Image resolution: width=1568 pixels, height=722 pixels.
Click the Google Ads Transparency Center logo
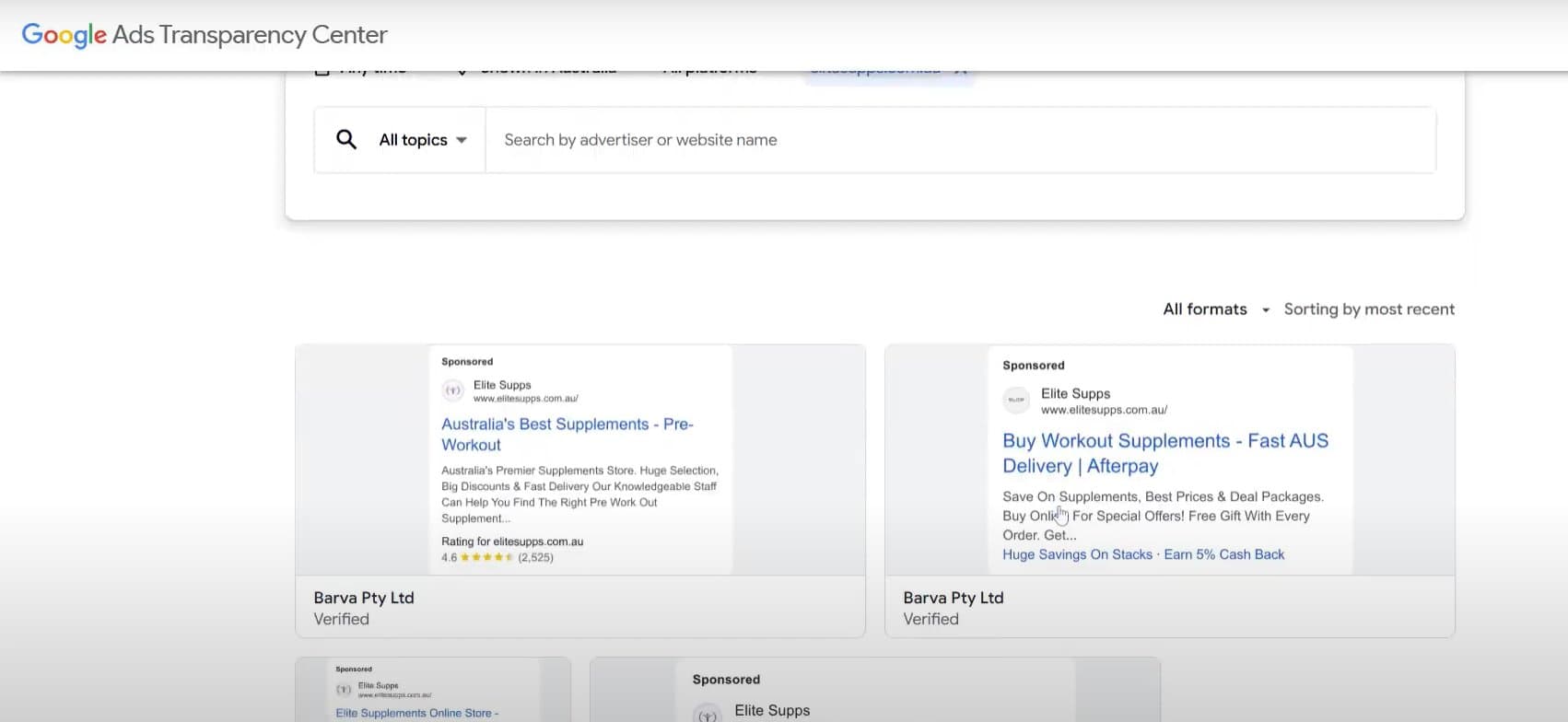pyautogui.click(x=204, y=35)
